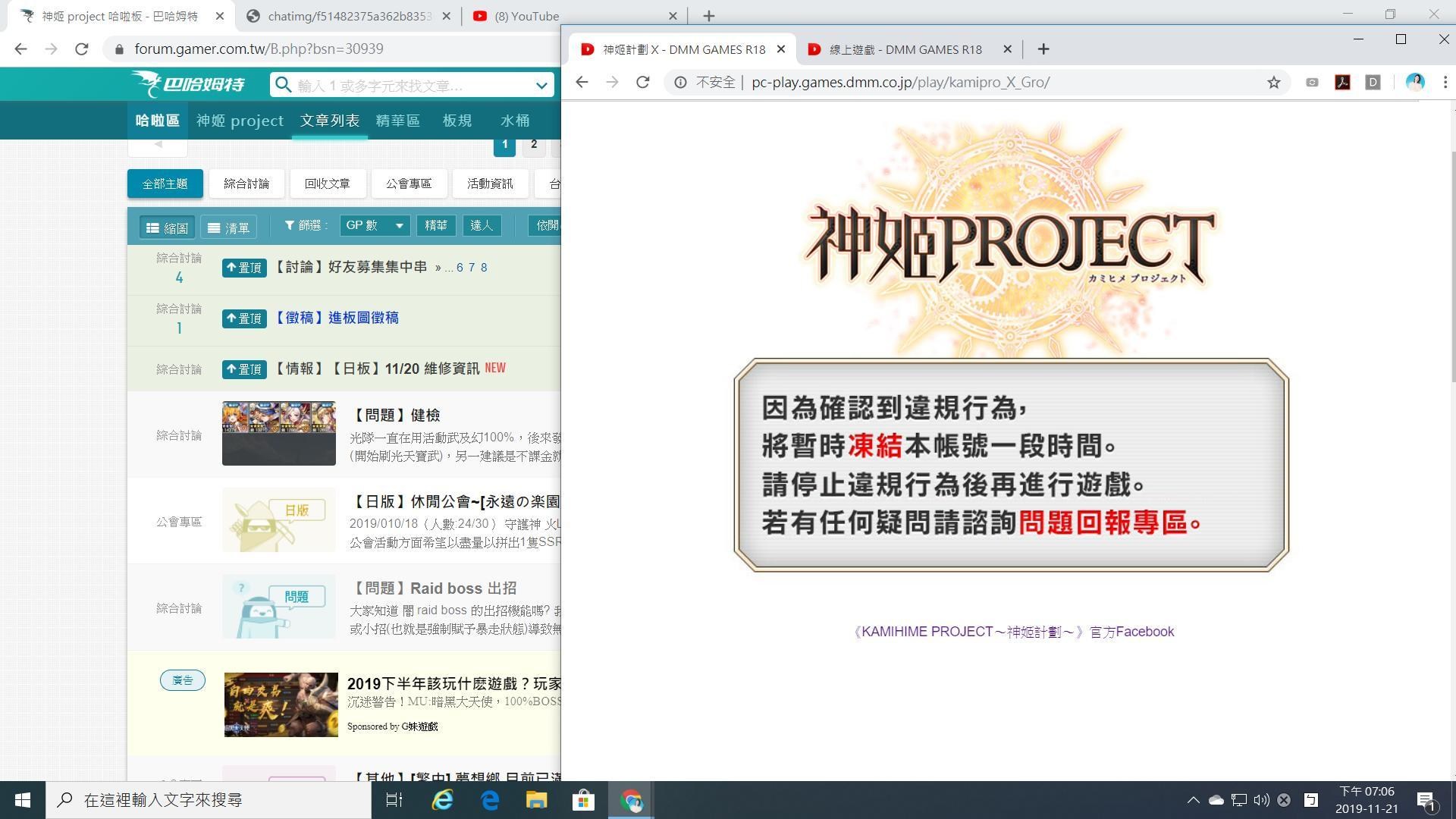Open the clock and date in taskbar

(1367, 800)
